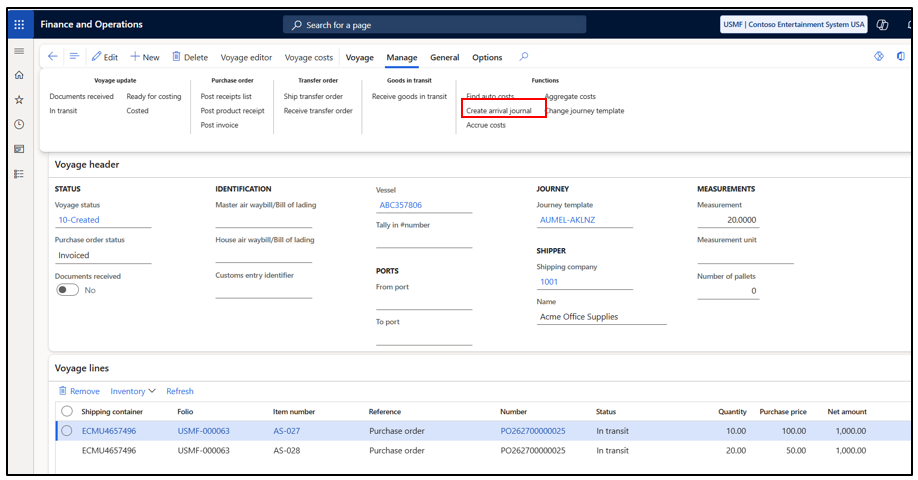918x480 pixels.
Task: Click Change journey template
Action: [x=584, y=111]
